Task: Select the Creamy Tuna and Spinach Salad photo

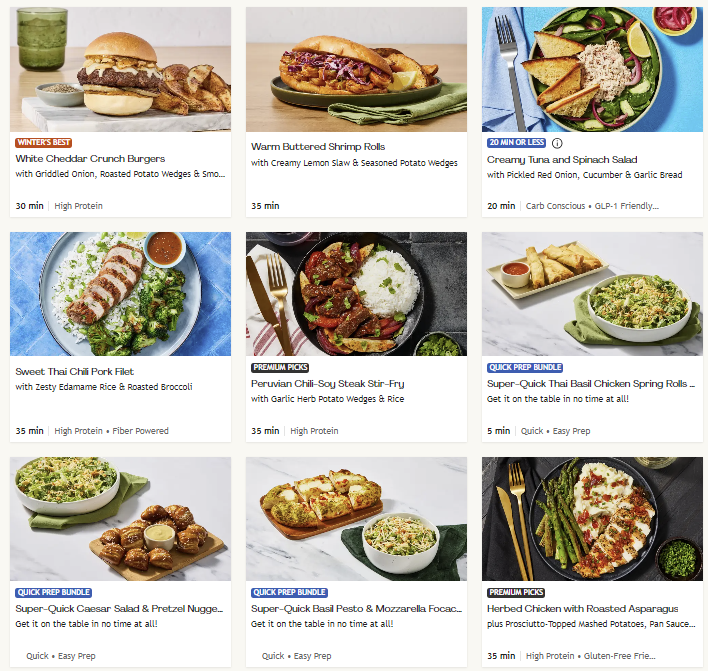Action: click(x=592, y=69)
